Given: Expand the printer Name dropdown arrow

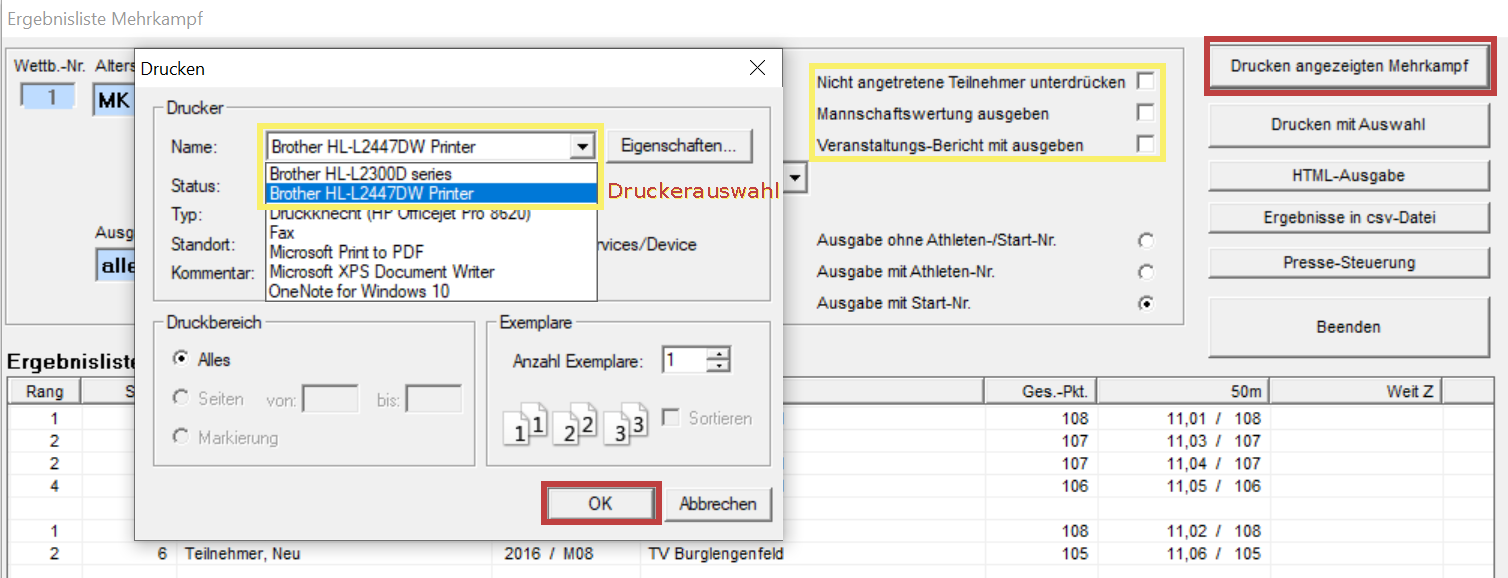Looking at the screenshot, I should [582, 147].
